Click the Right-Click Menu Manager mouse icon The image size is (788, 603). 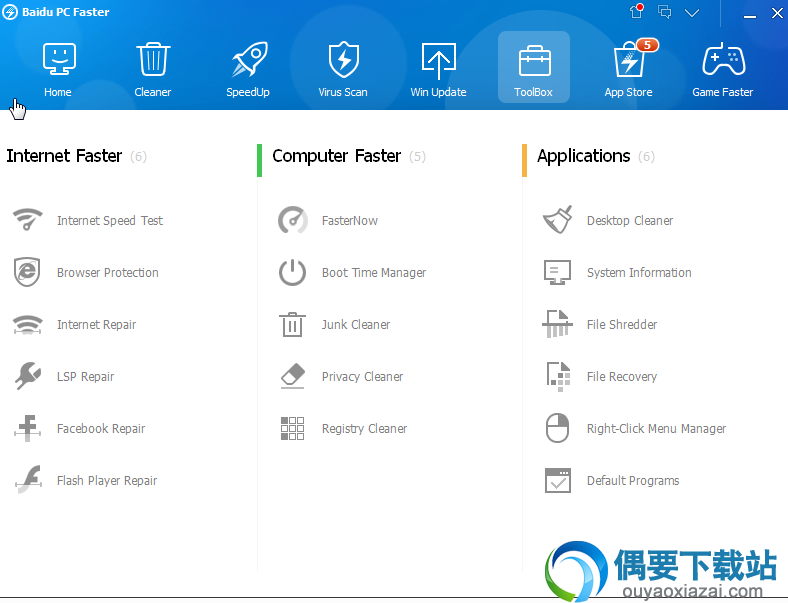pos(557,428)
